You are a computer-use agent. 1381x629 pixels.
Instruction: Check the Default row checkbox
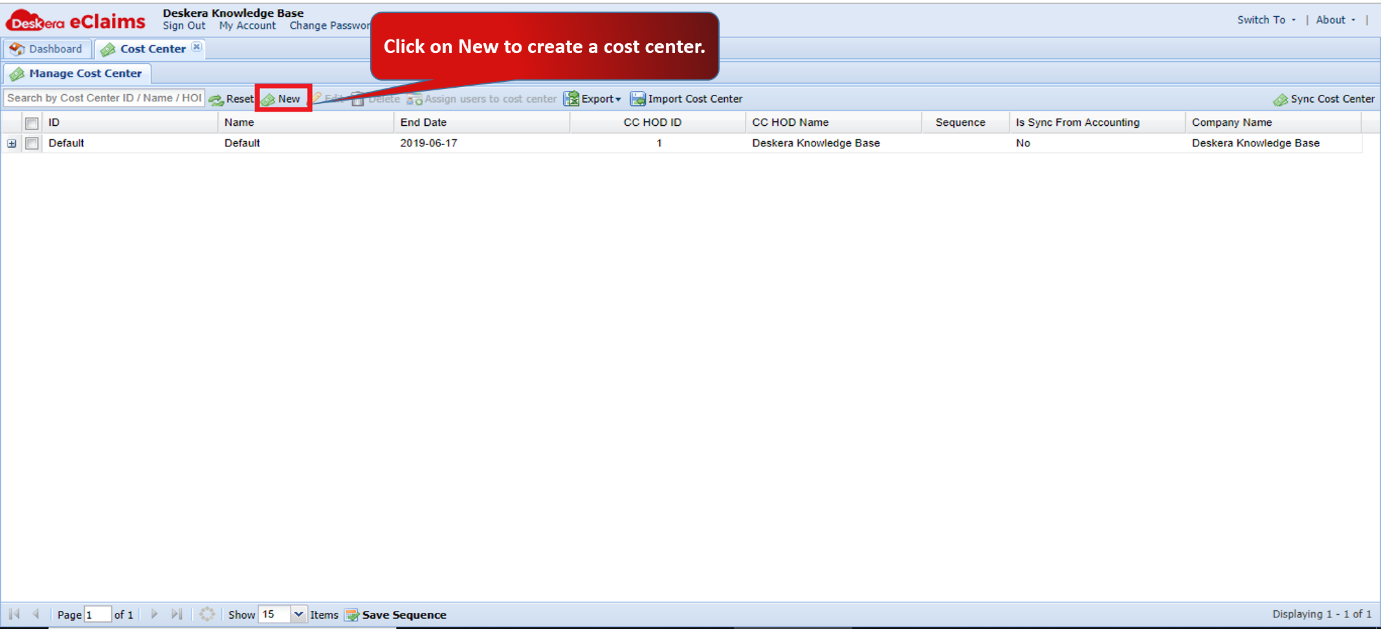pyautogui.click(x=32, y=143)
